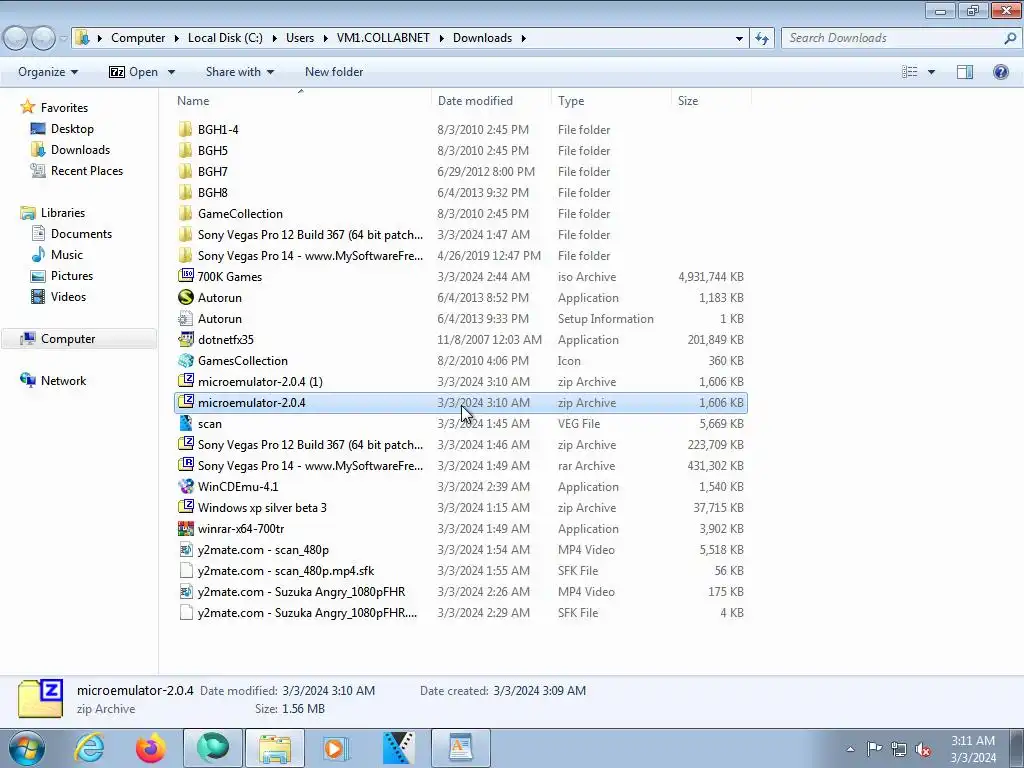This screenshot has width=1024, height=768.
Task: Click the zip thumbnail in details pane
Action: click(40, 699)
